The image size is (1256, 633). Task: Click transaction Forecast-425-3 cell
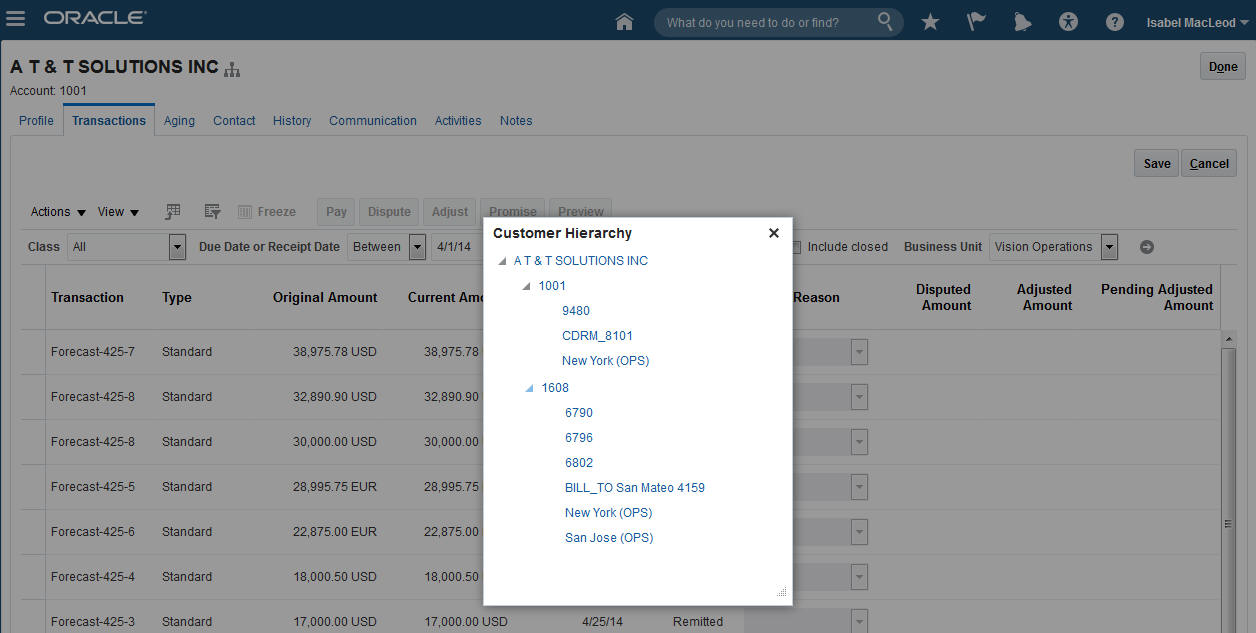93,622
